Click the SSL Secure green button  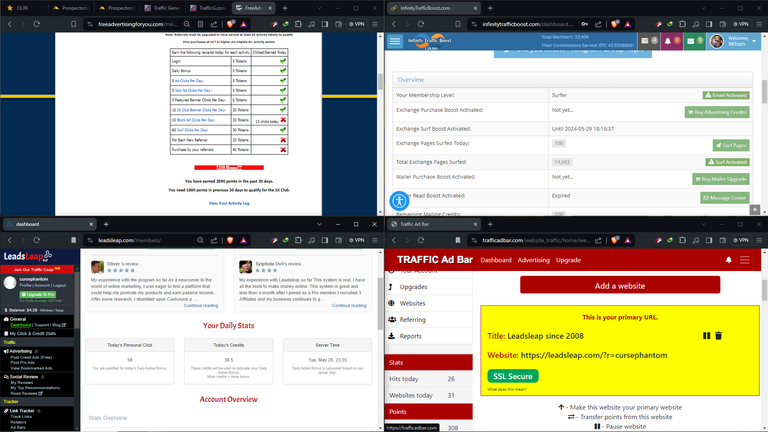point(513,376)
